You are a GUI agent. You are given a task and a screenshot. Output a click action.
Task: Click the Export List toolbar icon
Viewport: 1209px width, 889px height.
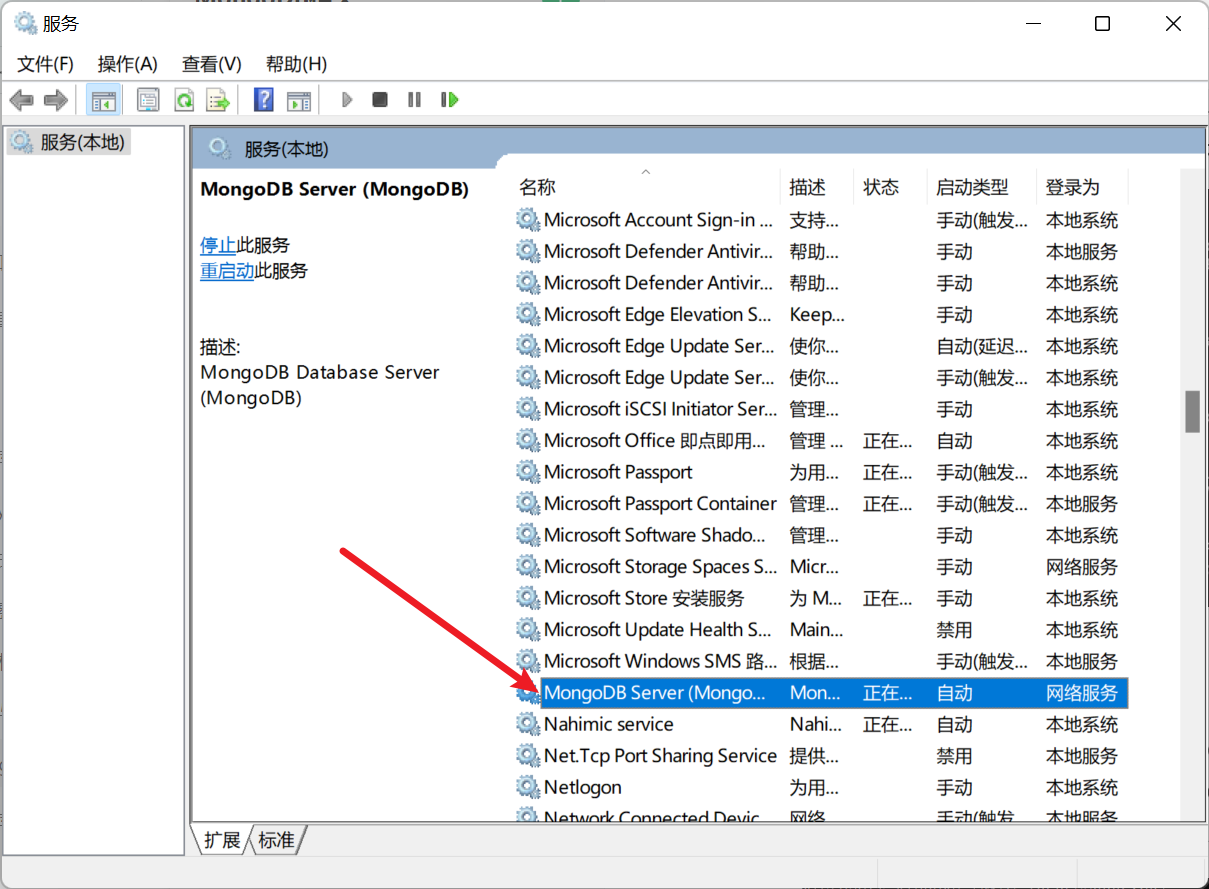coord(218,100)
